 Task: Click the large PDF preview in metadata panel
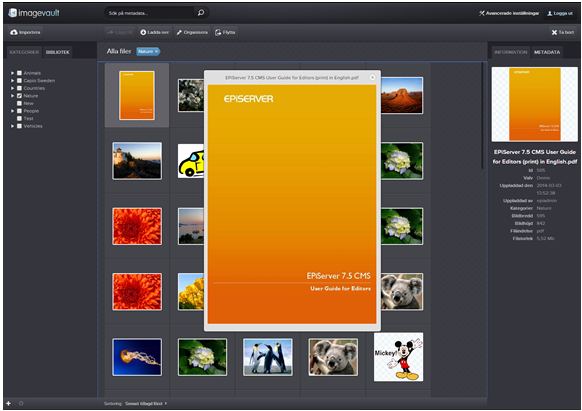(x=534, y=104)
